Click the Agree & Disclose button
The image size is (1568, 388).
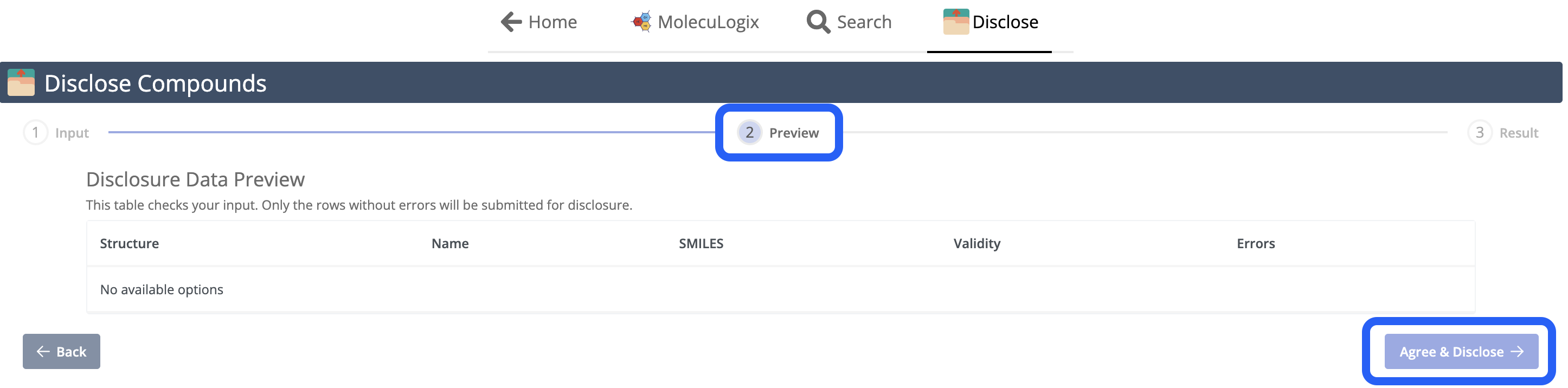[1462, 352]
